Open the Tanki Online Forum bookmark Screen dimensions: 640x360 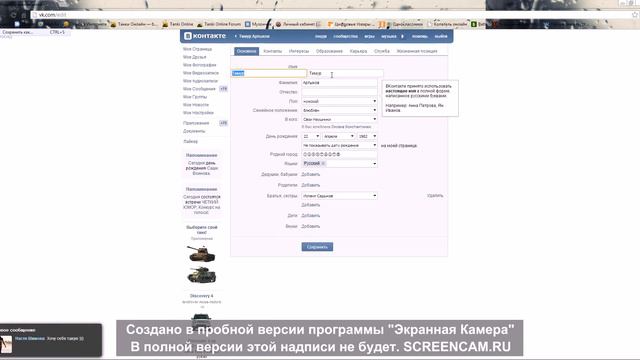(x=219, y=24)
